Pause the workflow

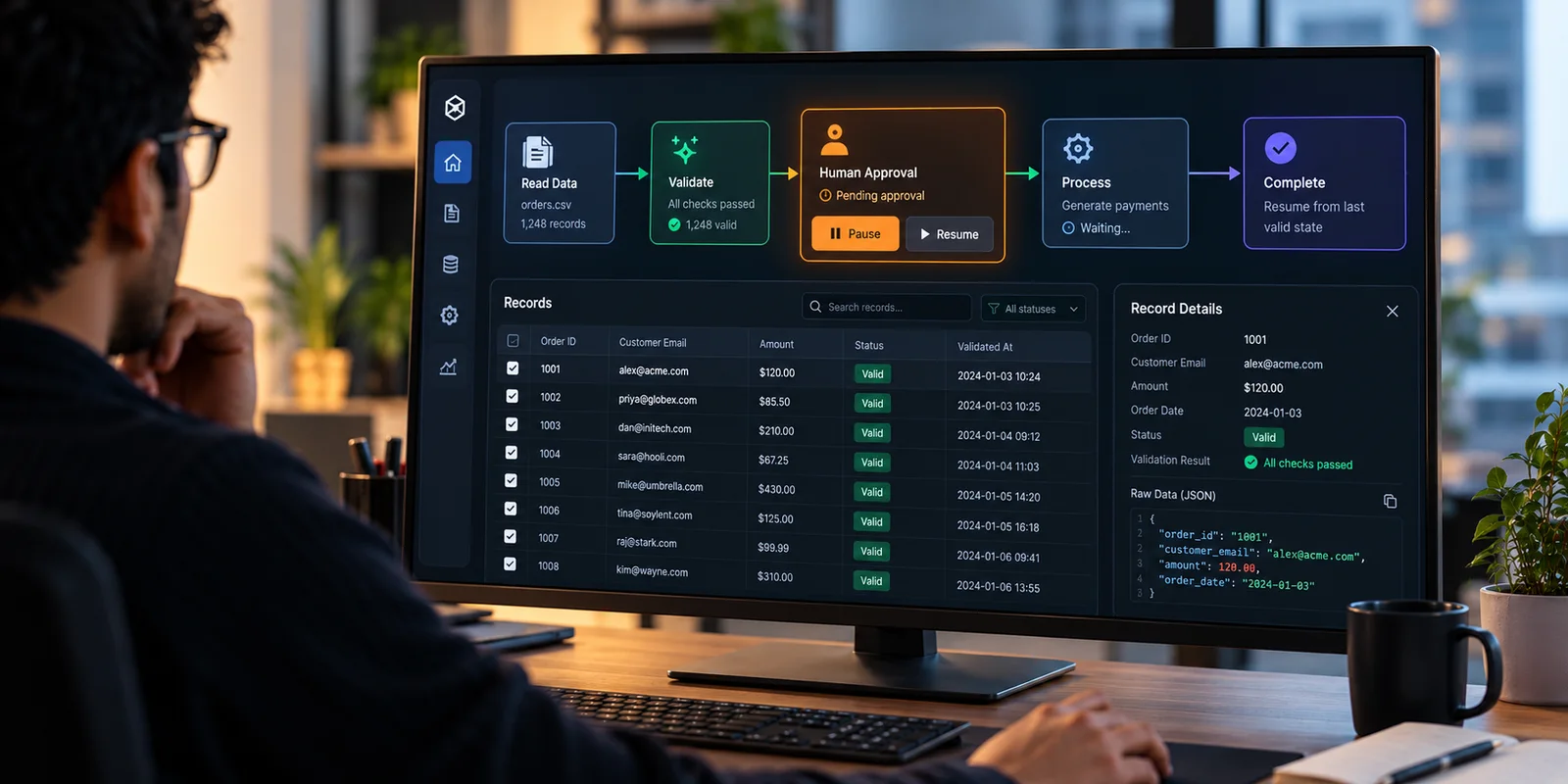coord(855,233)
